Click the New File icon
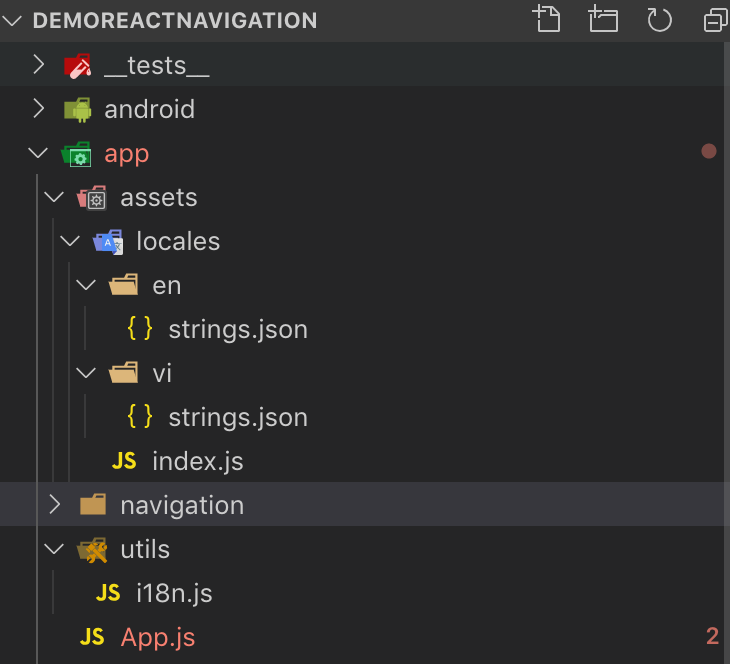 [547, 19]
